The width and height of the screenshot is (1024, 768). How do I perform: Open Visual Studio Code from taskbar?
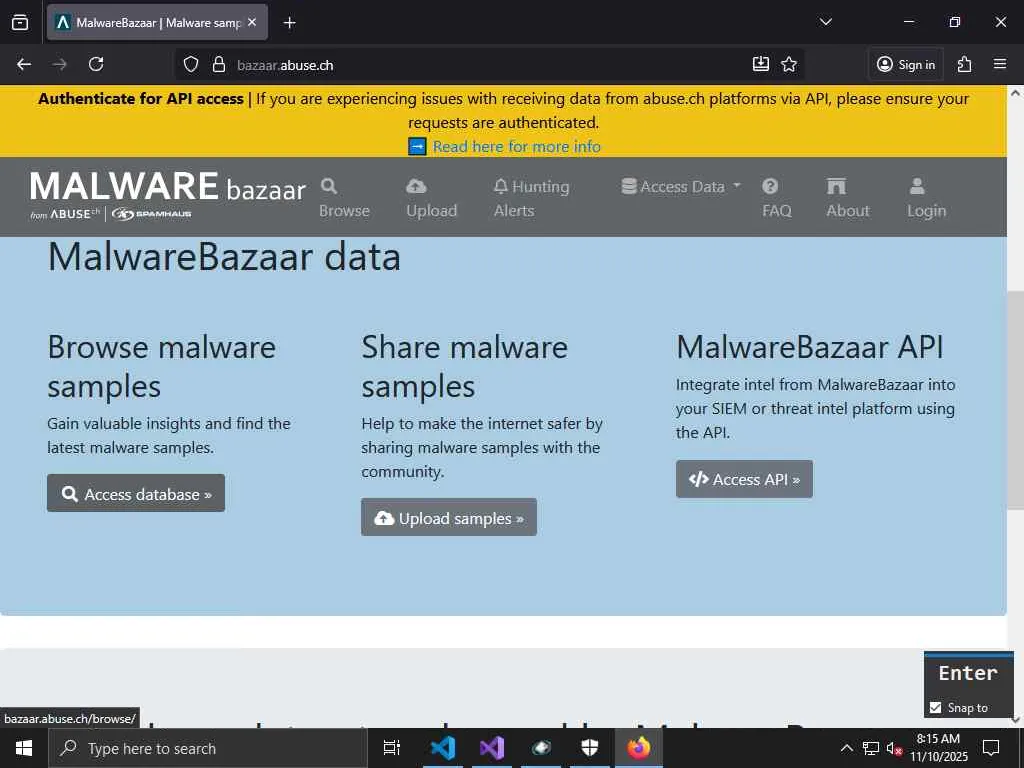click(443, 748)
